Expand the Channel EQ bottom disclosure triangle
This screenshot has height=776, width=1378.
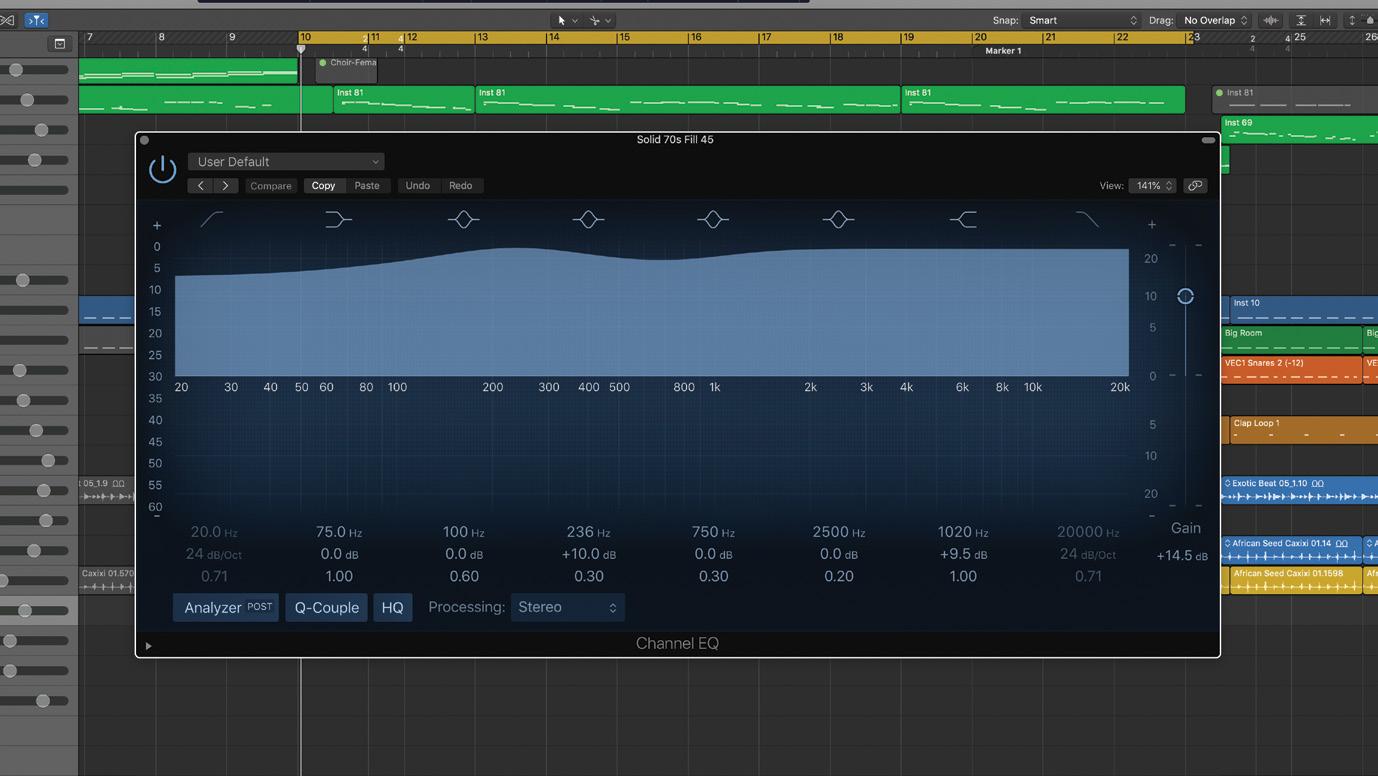coord(148,646)
